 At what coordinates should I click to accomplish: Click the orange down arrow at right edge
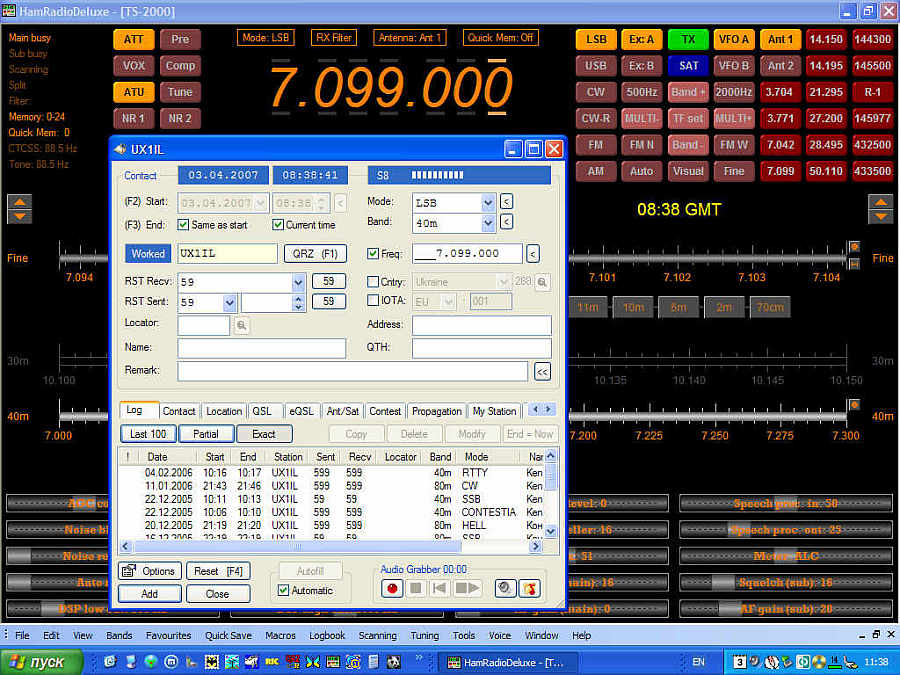880,216
